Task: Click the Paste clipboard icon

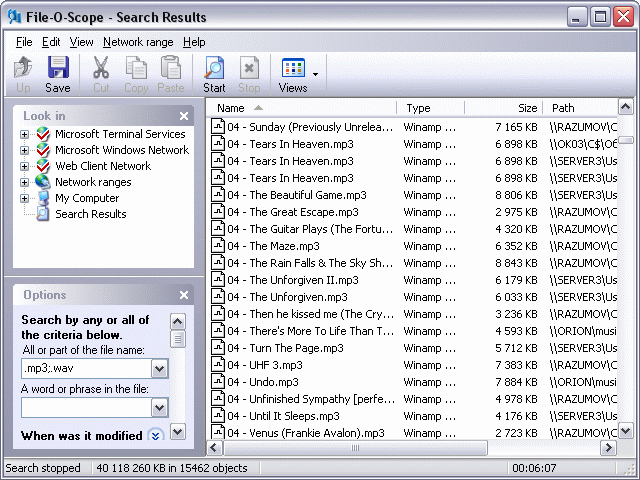Action: coord(171,67)
